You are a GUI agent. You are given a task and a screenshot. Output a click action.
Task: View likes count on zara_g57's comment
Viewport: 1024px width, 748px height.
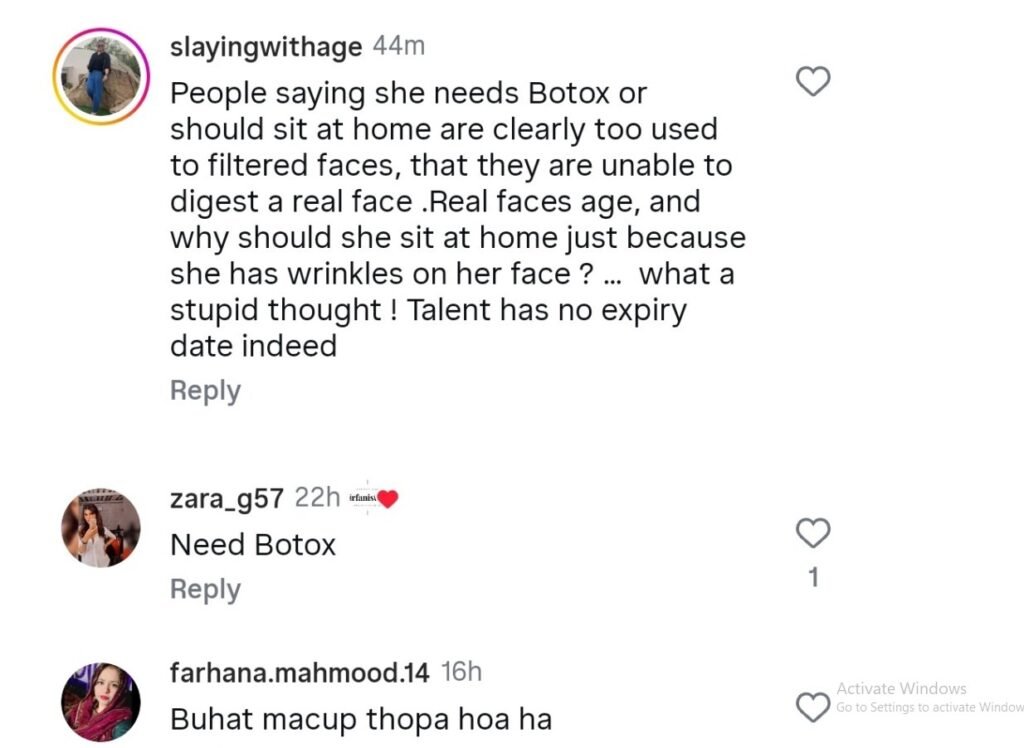coord(813,578)
